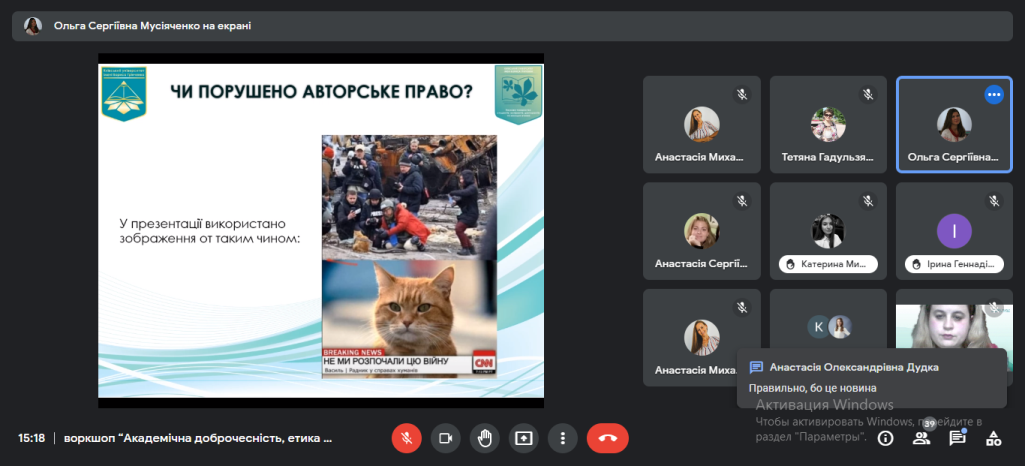
Task: Open the three-dot more options menu
Action: click(564, 438)
